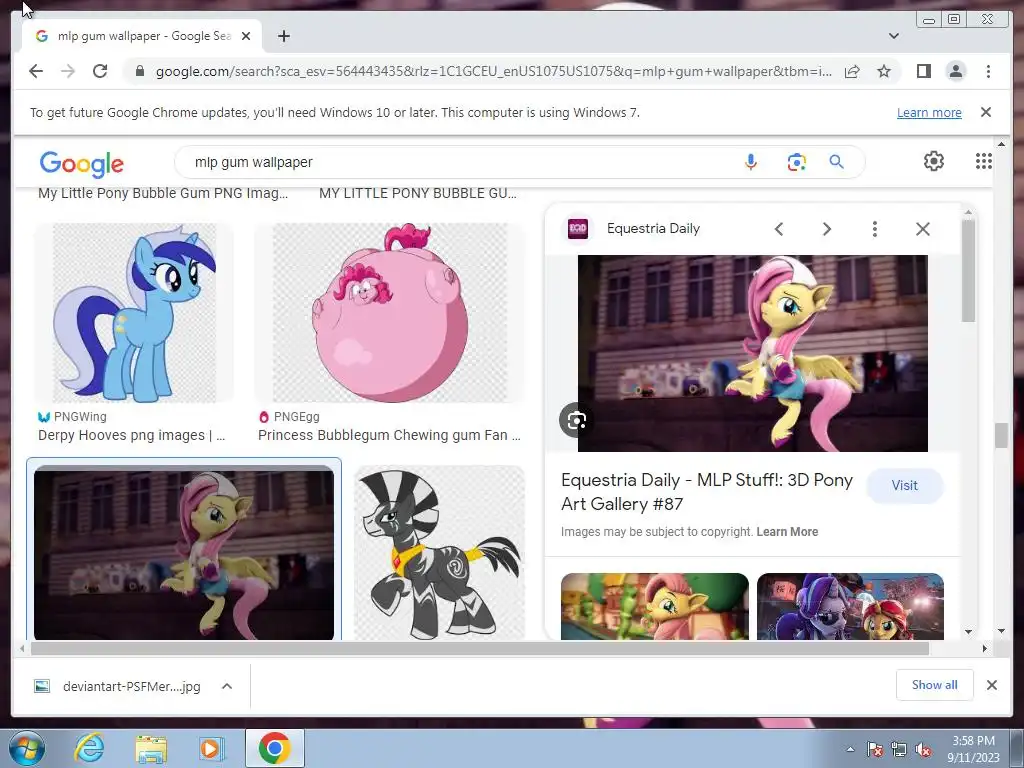Open copyright Learn More link
1024x768 pixels.
pos(787,532)
